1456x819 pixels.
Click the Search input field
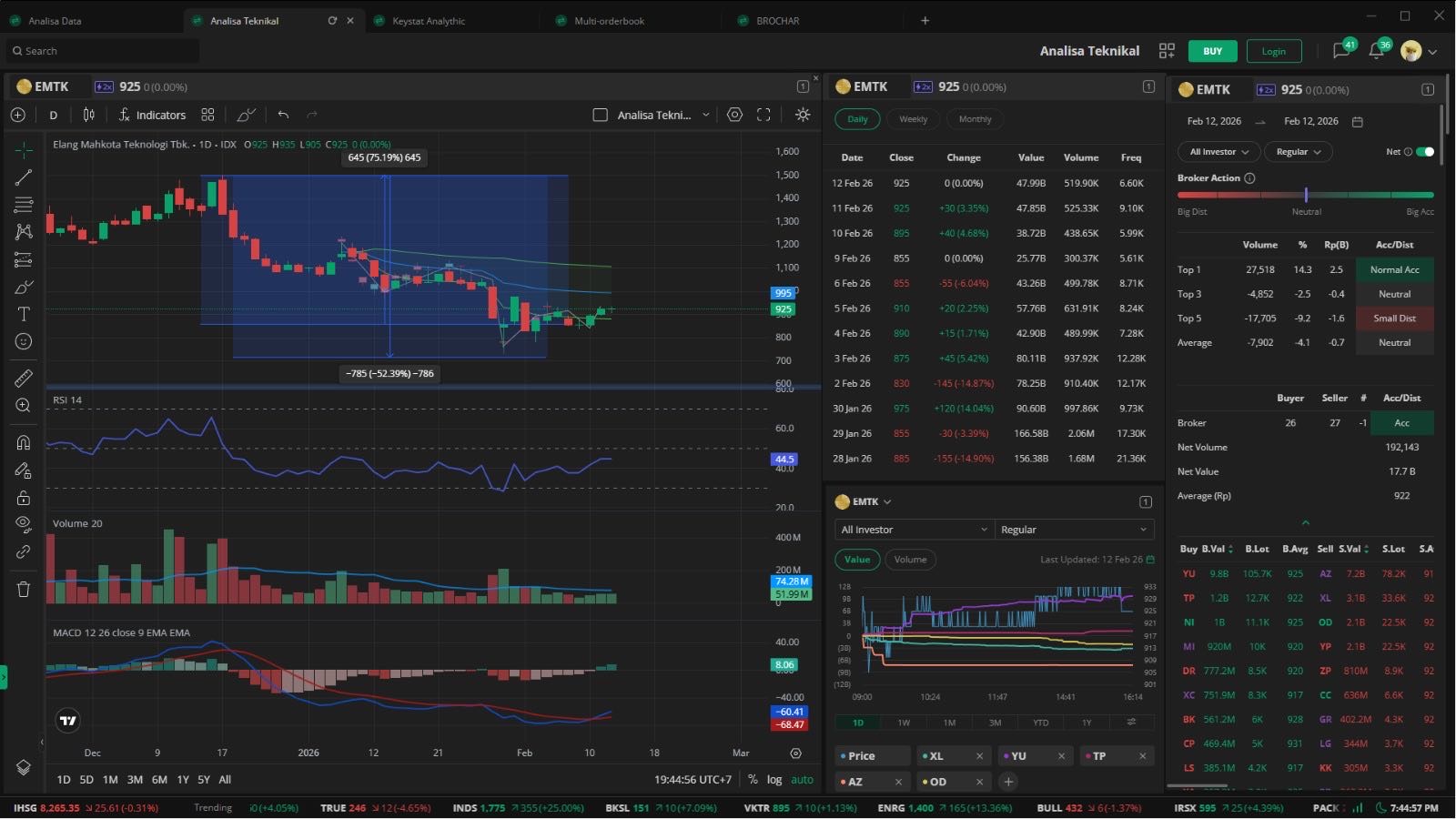pyautogui.click(x=100, y=51)
